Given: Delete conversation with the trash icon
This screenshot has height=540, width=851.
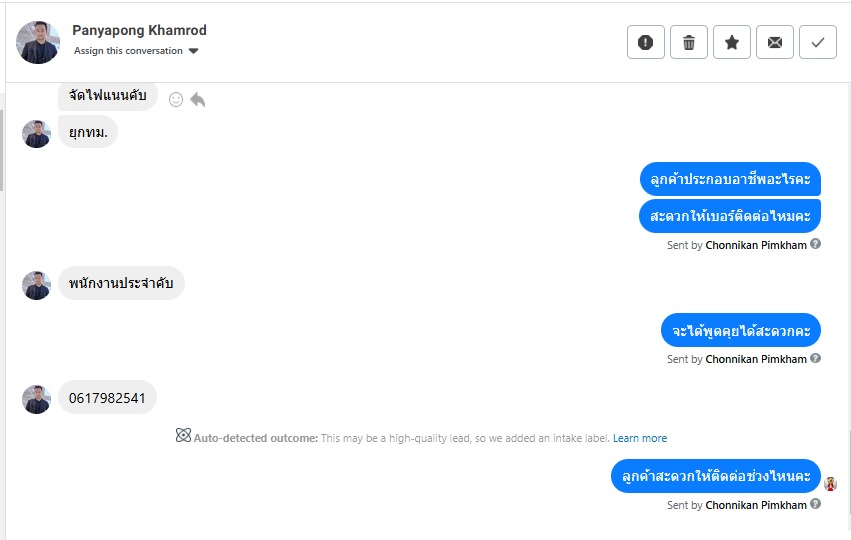Looking at the screenshot, I should pyautogui.click(x=689, y=42).
